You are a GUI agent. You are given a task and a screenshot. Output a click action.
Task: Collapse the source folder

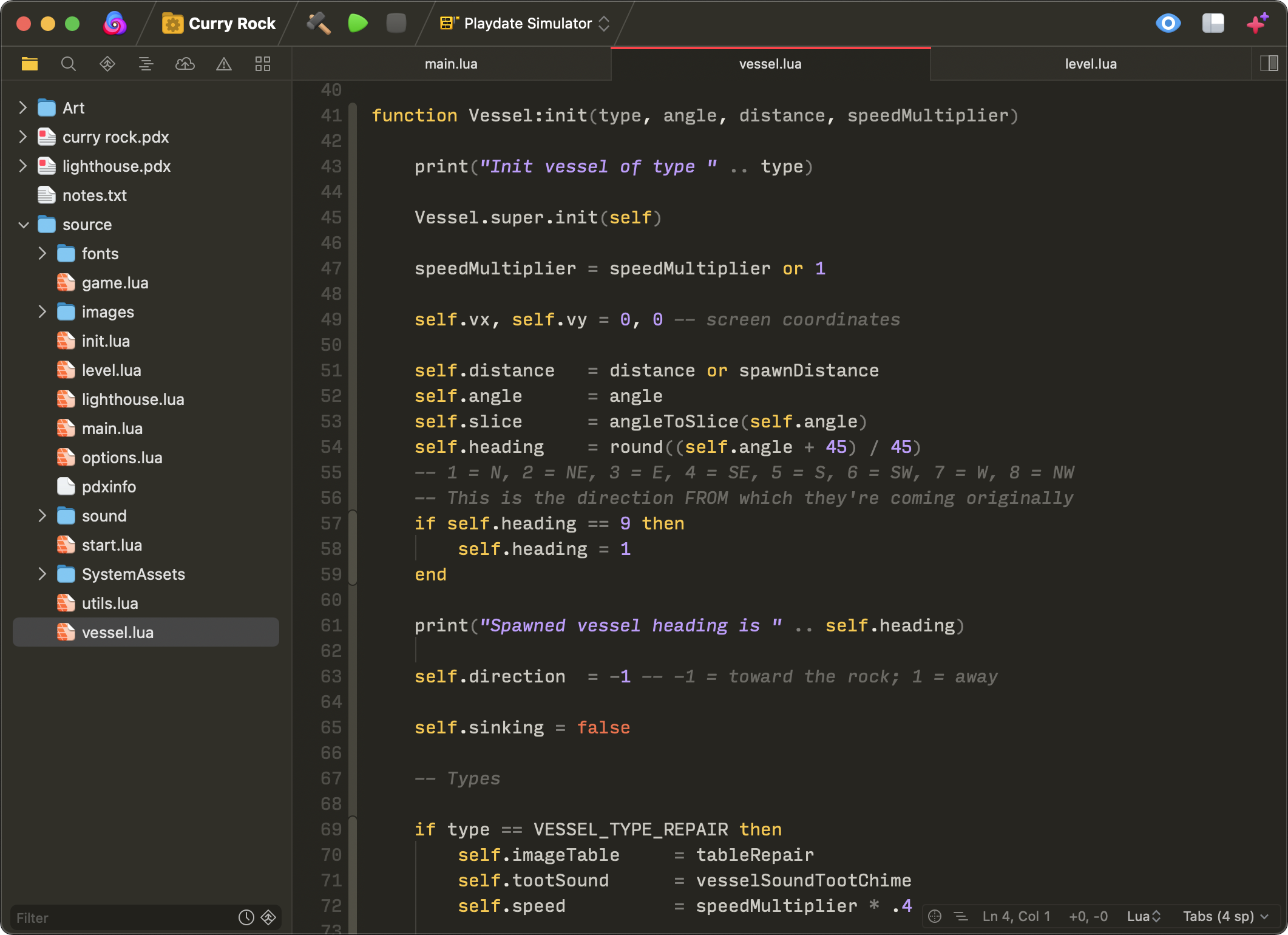click(x=23, y=225)
